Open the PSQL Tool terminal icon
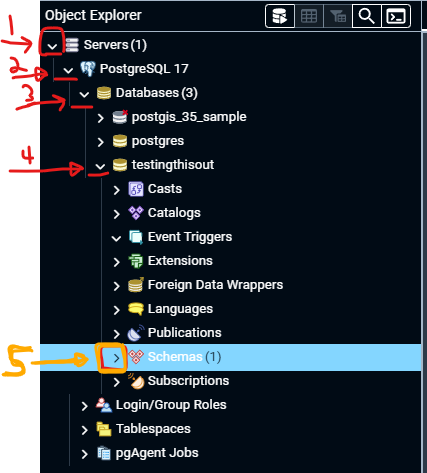The width and height of the screenshot is (427, 473). pyautogui.click(x=396, y=16)
